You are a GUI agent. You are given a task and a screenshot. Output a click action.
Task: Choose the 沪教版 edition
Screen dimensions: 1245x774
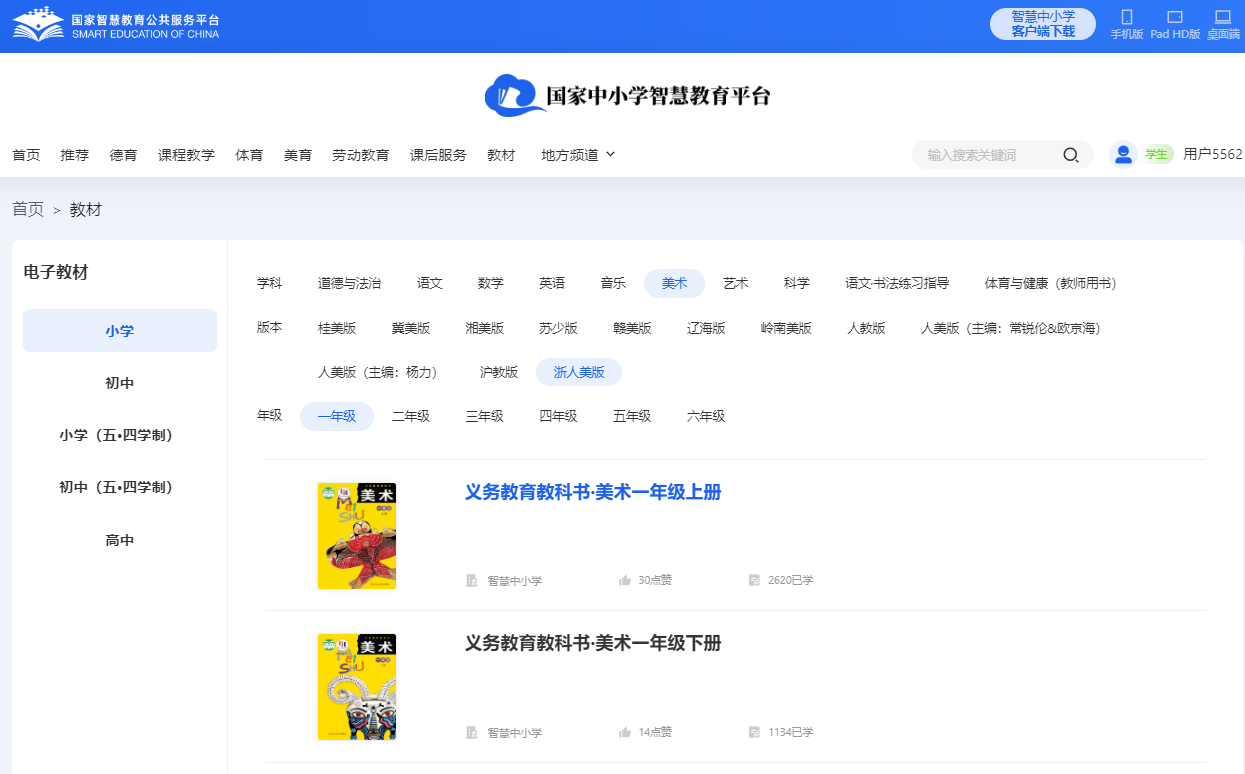click(x=499, y=372)
